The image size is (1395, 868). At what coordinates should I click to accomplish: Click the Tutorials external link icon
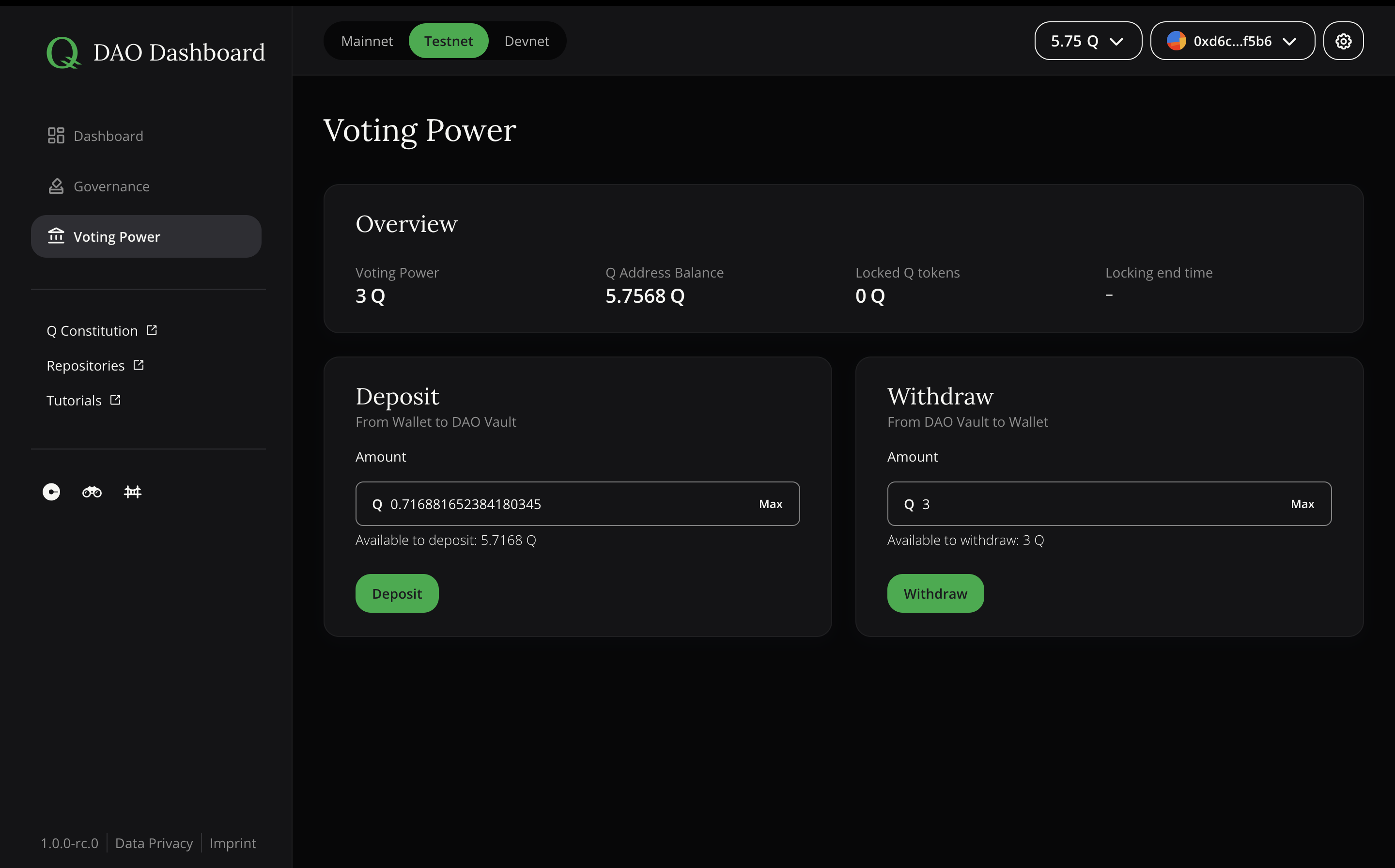[116, 400]
